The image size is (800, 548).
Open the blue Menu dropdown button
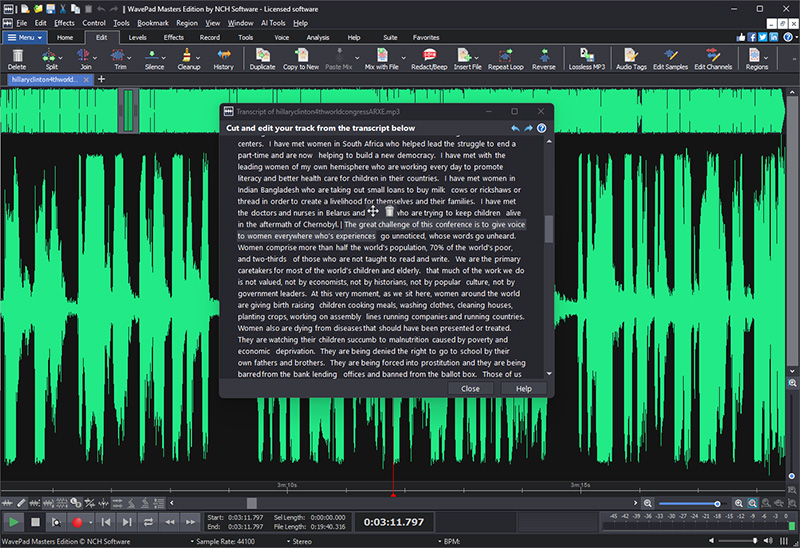click(24, 37)
